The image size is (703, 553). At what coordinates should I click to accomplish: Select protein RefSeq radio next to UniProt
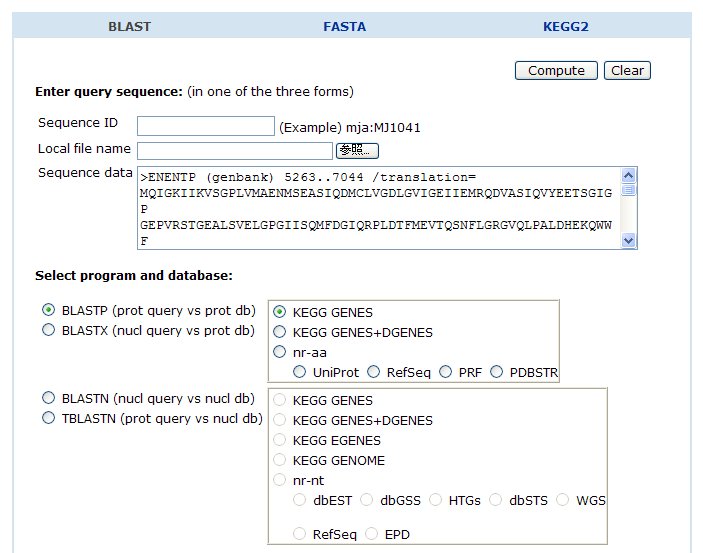click(373, 372)
